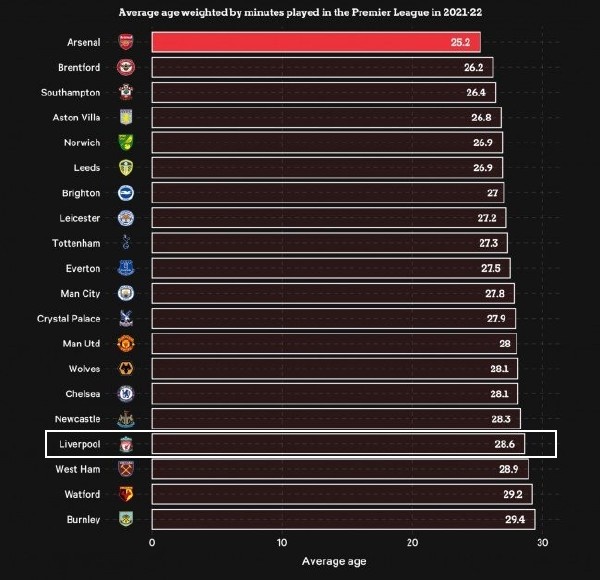Click the Wolves wolf-head logo
This screenshot has height=580, width=600.
(126, 368)
